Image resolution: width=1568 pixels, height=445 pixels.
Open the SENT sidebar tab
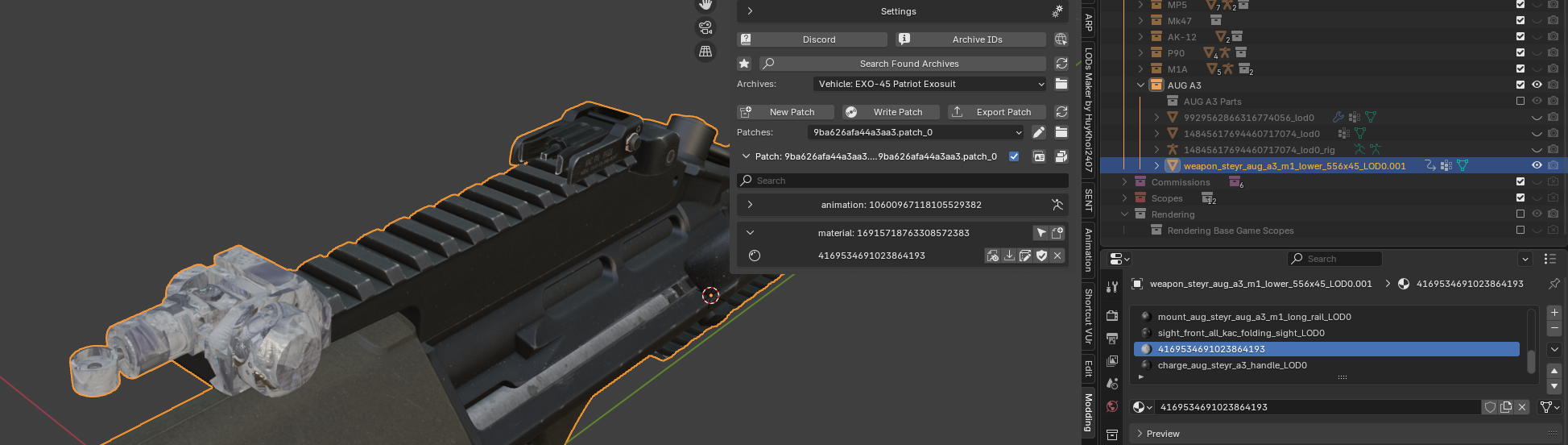(1088, 199)
